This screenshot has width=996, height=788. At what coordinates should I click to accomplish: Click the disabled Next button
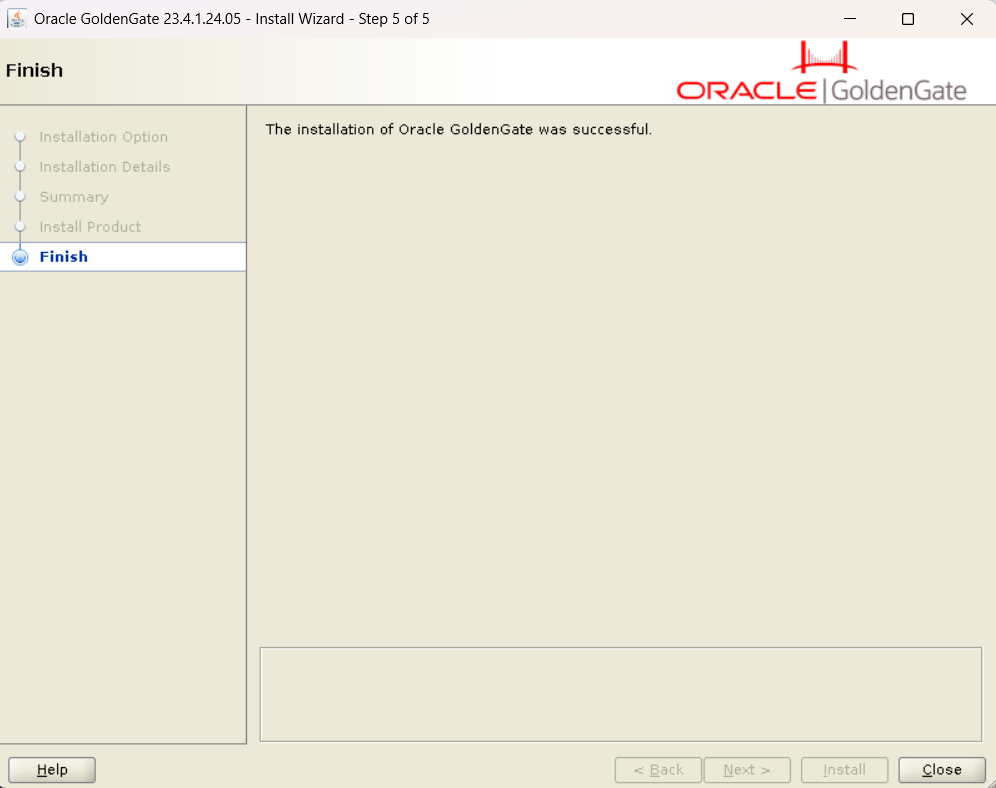pyautogui.click(x=747, y=770)
